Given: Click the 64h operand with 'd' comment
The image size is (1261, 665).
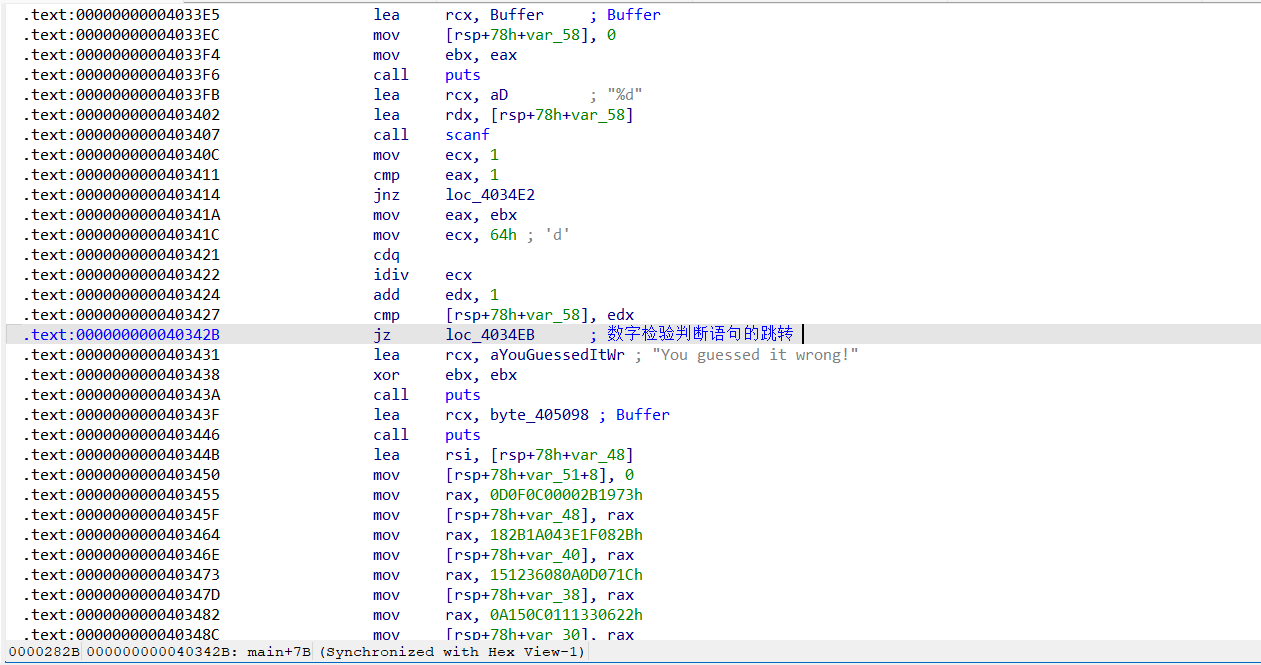Looking at the screenshot, I should pos(503,235).
